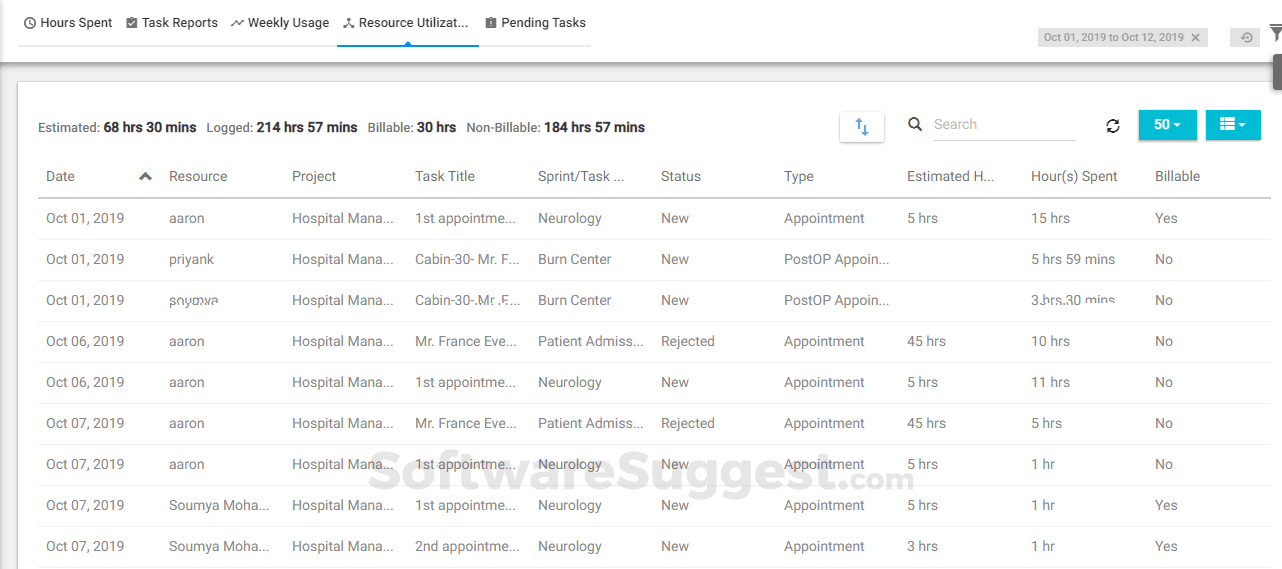
Task: Go to the Weekly Usage tab
Action: pyautogui.click(x=280, y=23)
